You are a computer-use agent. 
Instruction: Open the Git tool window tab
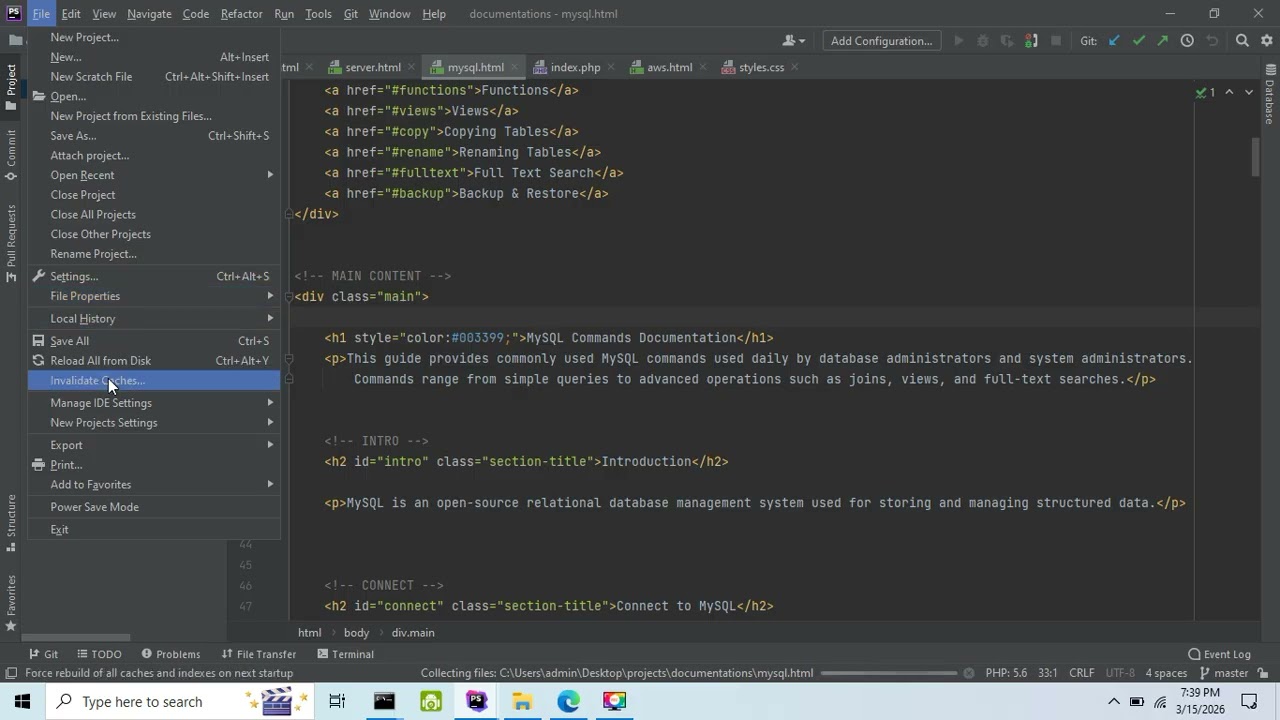coord(43,654)
